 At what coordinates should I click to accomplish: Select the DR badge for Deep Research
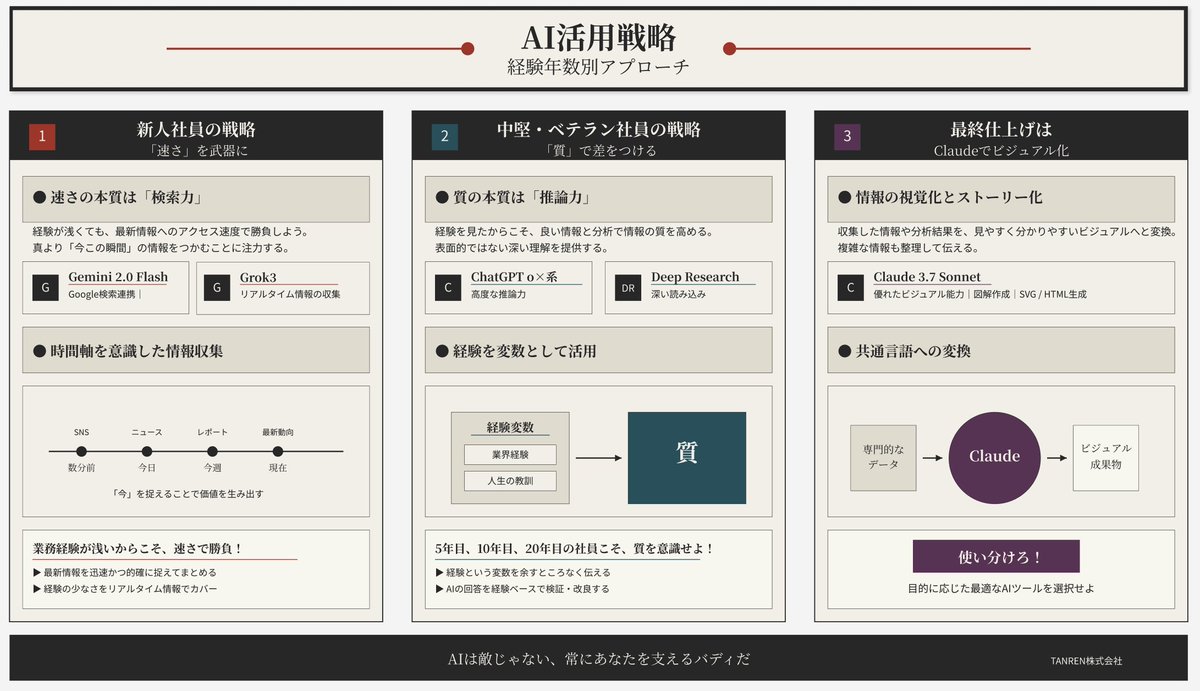[628, 288]
